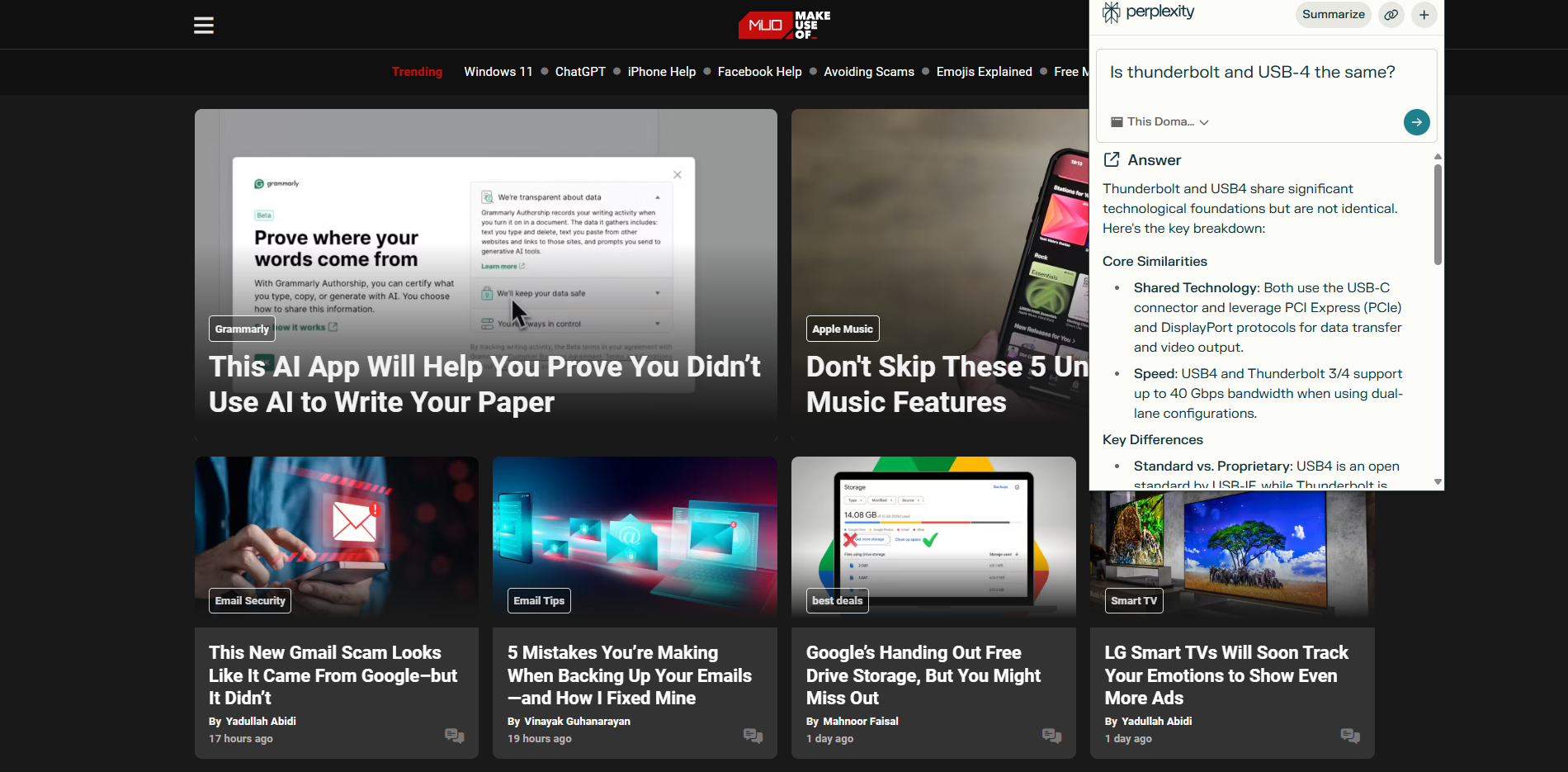Click the Apple Music category tag
Image resolution: width=1568 pixels, height=772 pixels.
coord(843,329)
